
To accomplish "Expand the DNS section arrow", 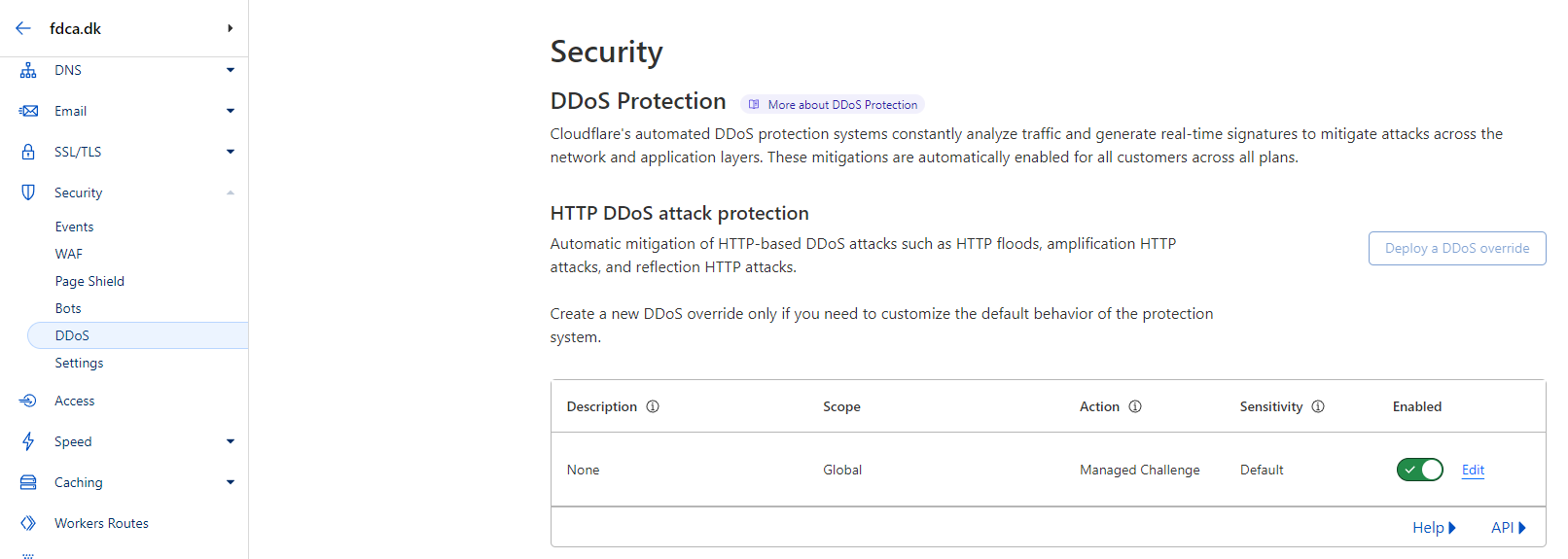I will [x=231, y=70].
